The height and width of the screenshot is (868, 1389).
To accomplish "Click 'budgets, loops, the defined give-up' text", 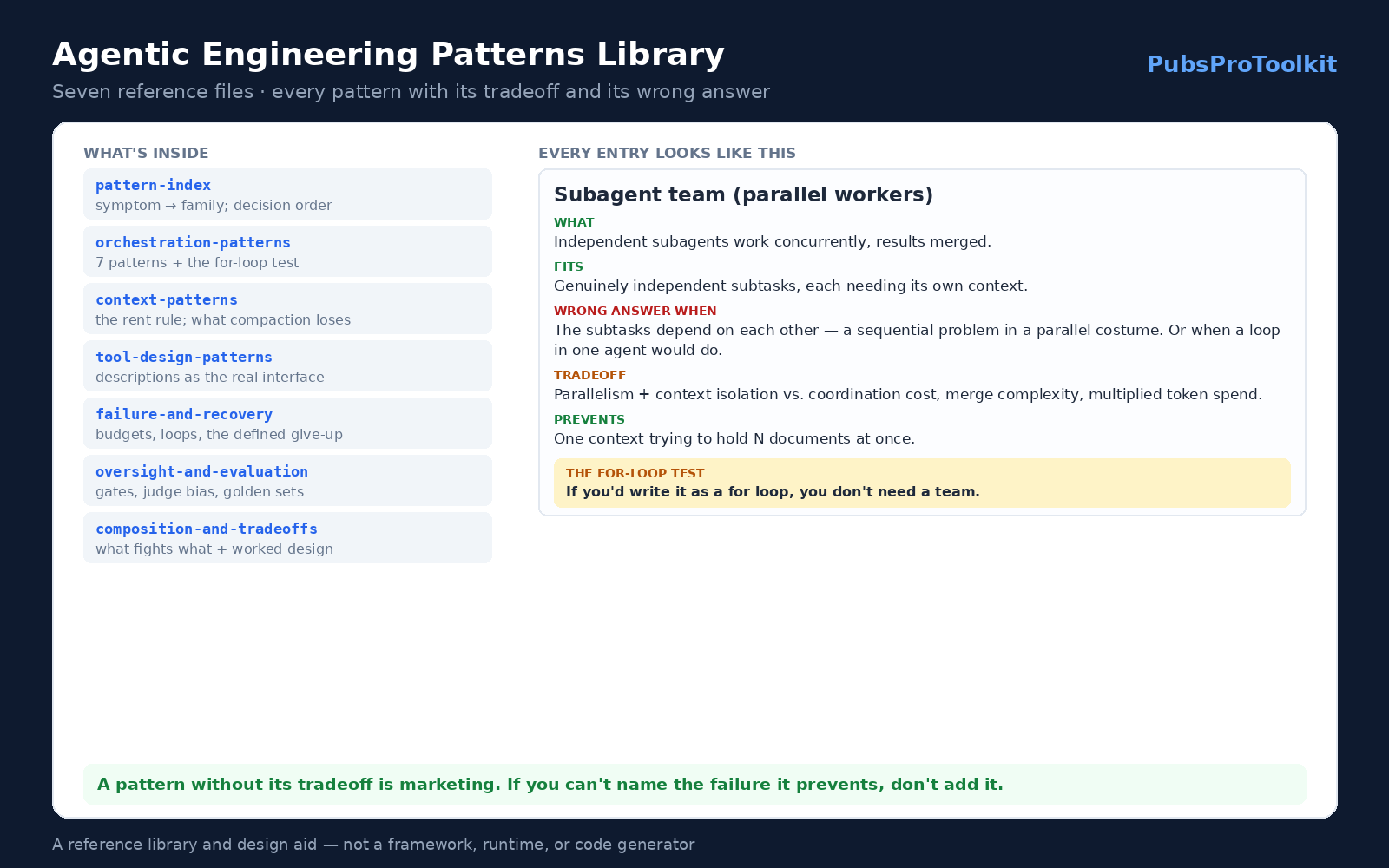I will click(x=219, y=435).
